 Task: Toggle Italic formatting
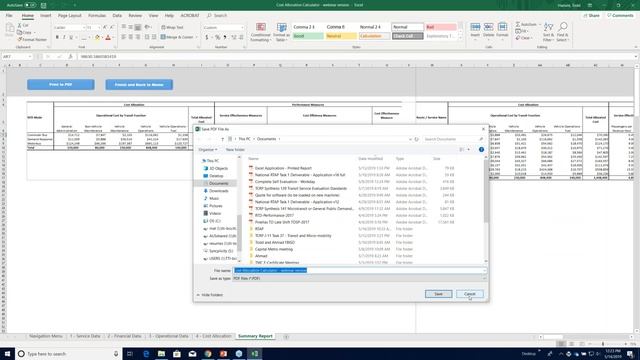click(x=64, y=38)
